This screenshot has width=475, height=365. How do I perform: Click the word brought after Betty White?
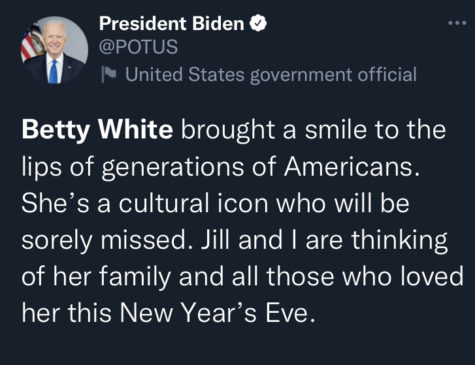228,131
